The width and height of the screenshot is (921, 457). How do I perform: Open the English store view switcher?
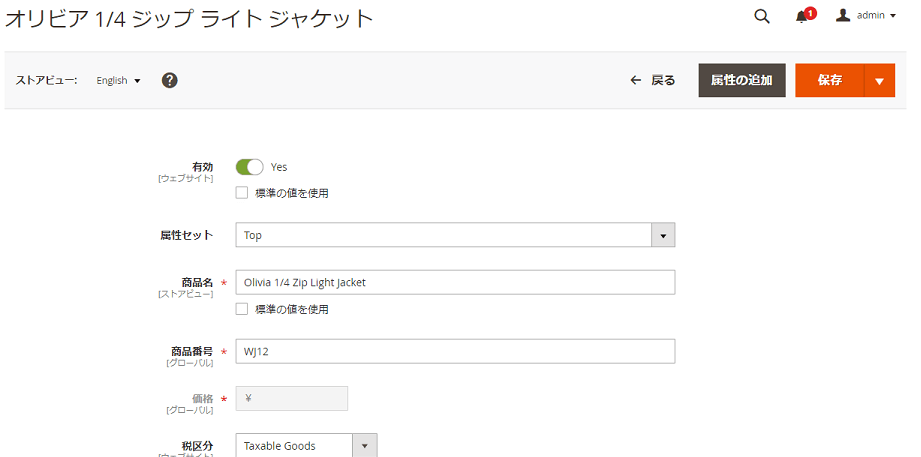coord(118,80)
